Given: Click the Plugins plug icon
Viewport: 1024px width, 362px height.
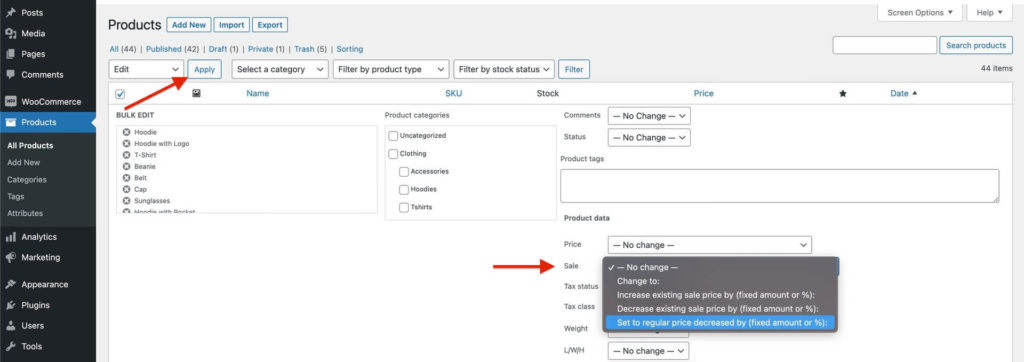Looking at the screenshot, I should click(10, 305).
